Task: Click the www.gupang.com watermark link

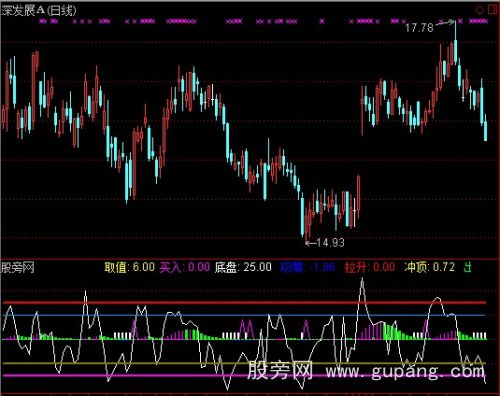Action: (405, 371)
